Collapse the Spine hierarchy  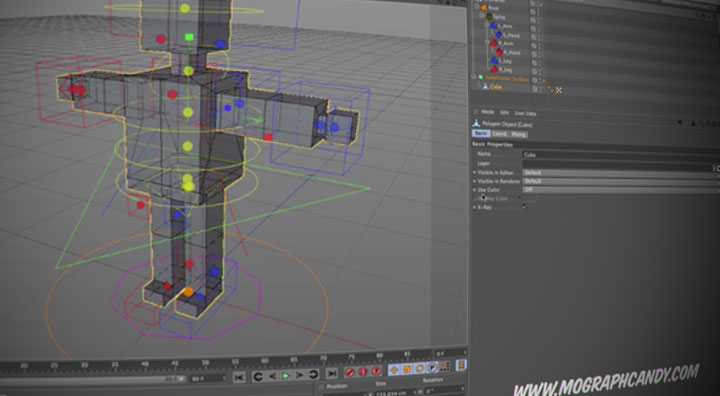coord(482,15)
